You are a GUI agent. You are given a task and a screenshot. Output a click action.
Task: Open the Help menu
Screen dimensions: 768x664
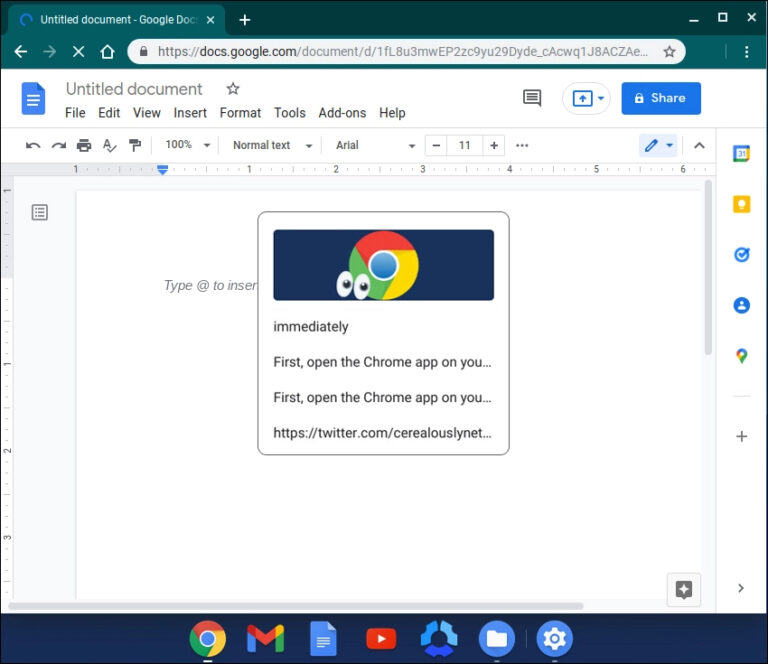[x=392, y=113]
